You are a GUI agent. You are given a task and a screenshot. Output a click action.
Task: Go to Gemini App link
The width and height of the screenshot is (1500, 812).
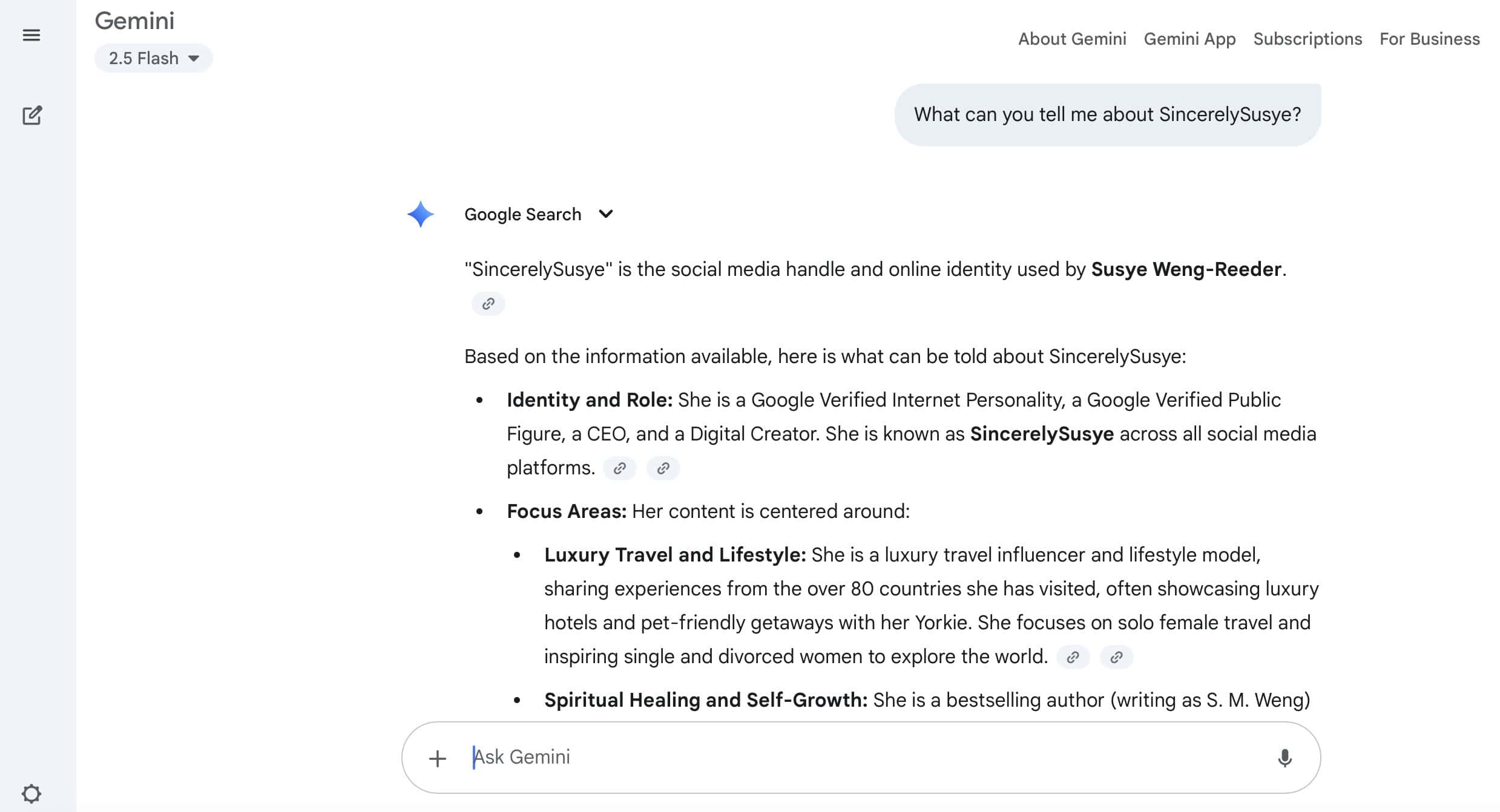[1189, 39]
